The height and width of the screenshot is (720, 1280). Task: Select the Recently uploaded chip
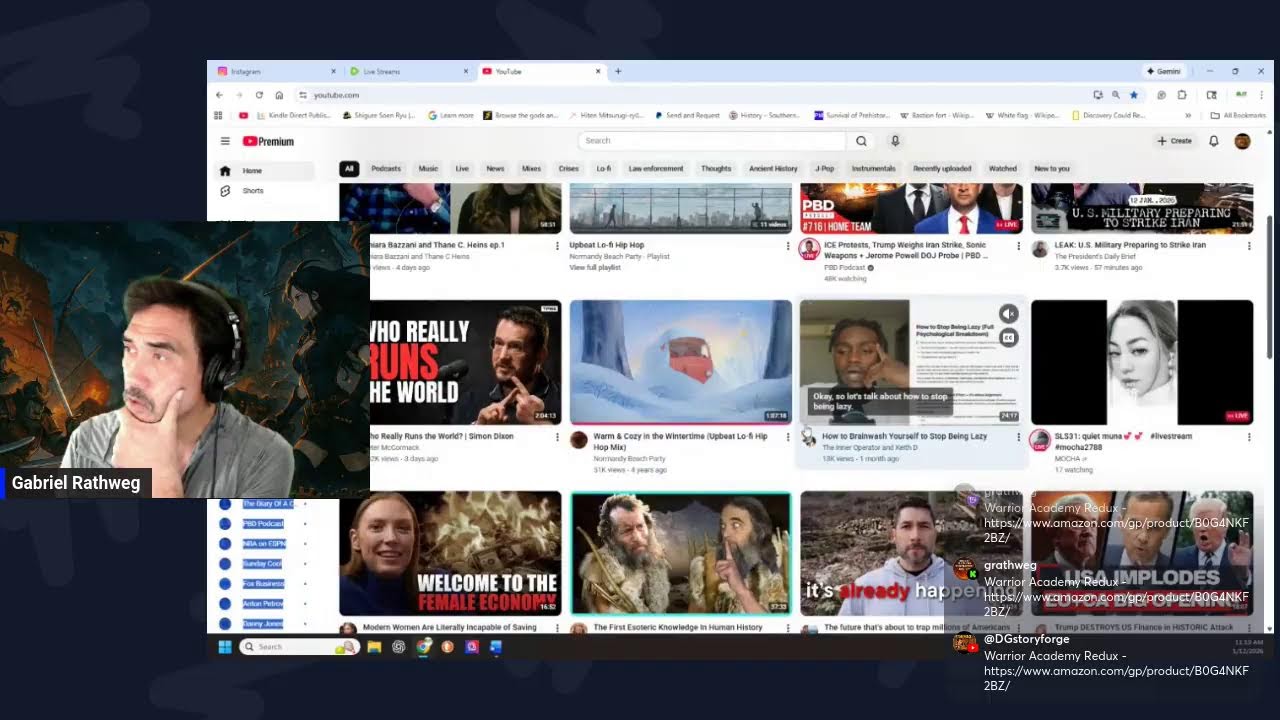coord(942,169)
